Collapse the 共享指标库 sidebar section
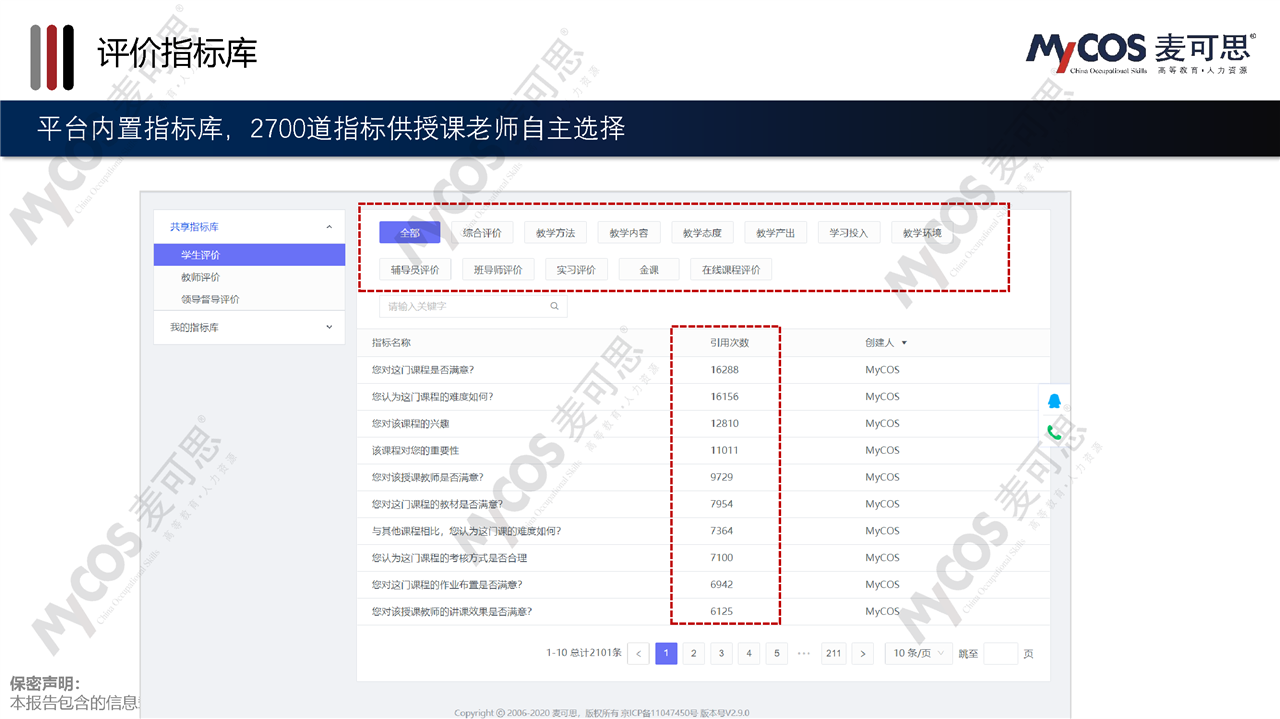Image resolution: width=1280 pixels, height=719 pixels. click(x=329, y=228)
